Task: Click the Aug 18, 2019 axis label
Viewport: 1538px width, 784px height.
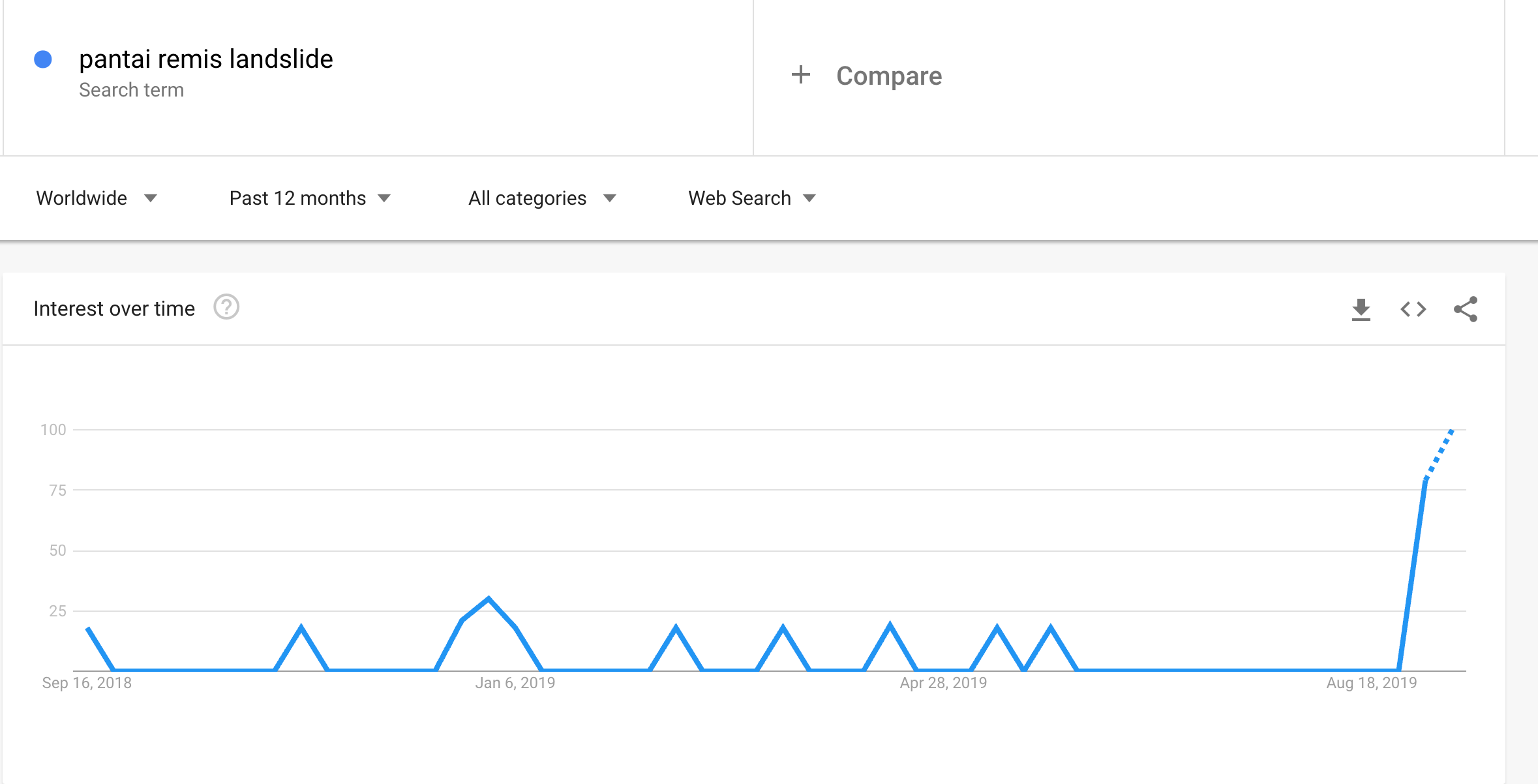Action: pyautogui.click(x=1372, y=683)
